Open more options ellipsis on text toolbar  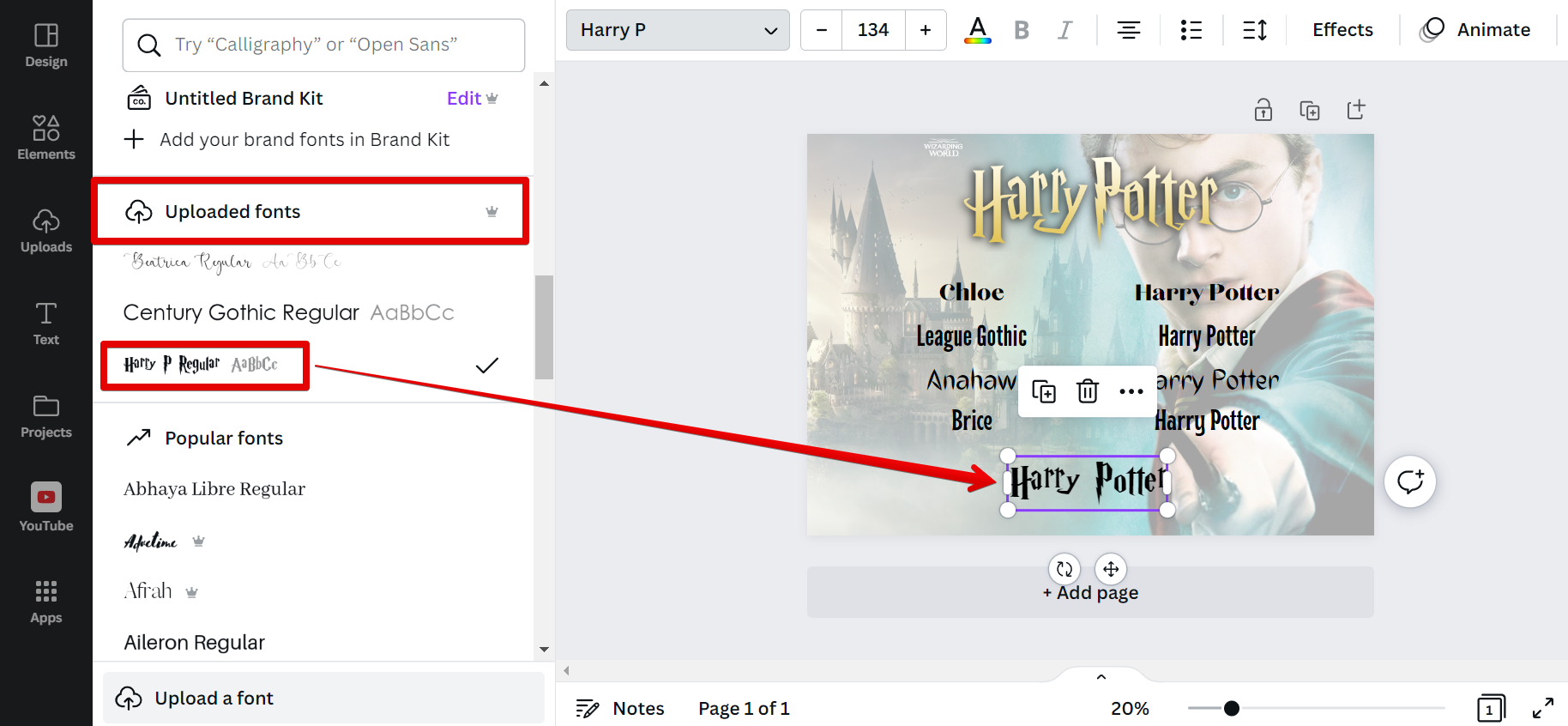pyautogui.click(x=1131, y=391)
